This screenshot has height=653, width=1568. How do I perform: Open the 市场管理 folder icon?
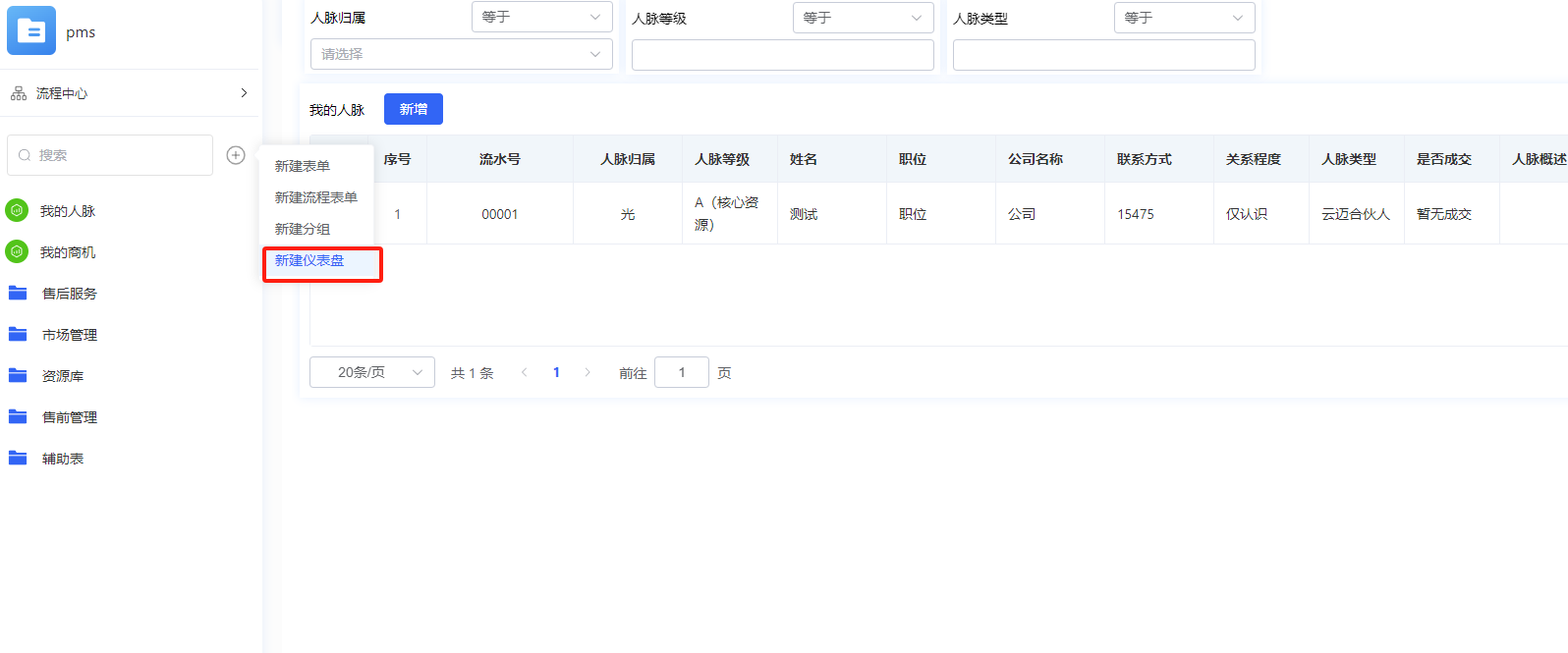tap(18, 334)
